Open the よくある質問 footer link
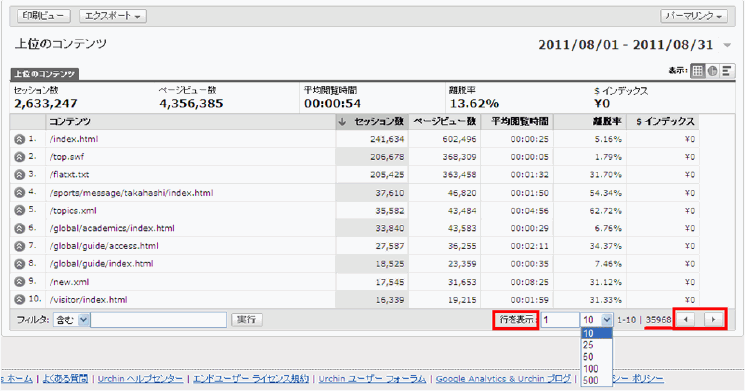This screenshot has width=745, height=391. pyautogui.click(x=65, y=379)
